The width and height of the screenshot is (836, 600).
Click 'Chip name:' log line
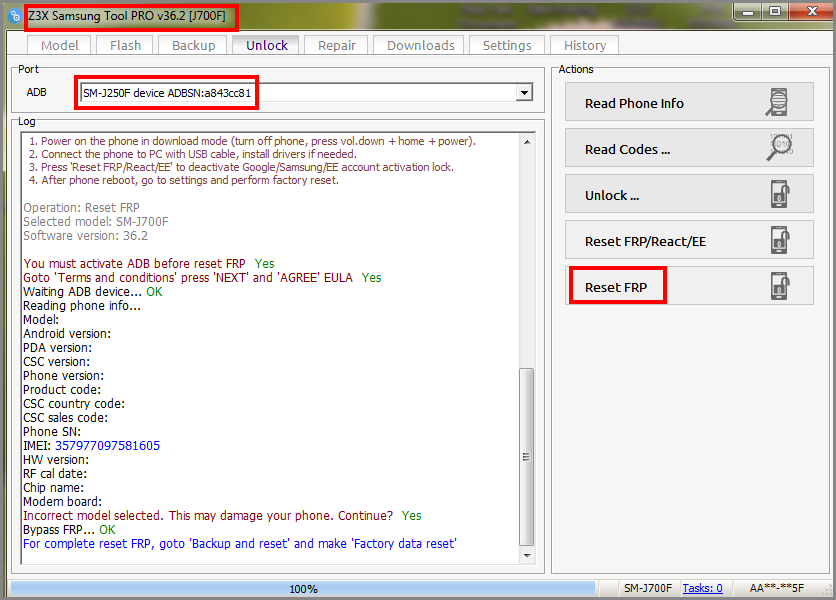click(x=53, y=487)
